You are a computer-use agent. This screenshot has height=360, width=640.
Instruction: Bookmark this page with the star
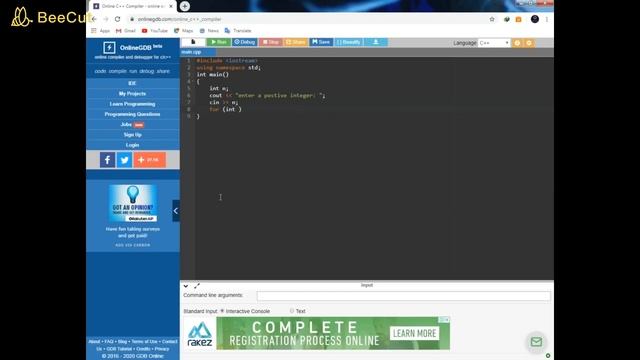[492, 19]
